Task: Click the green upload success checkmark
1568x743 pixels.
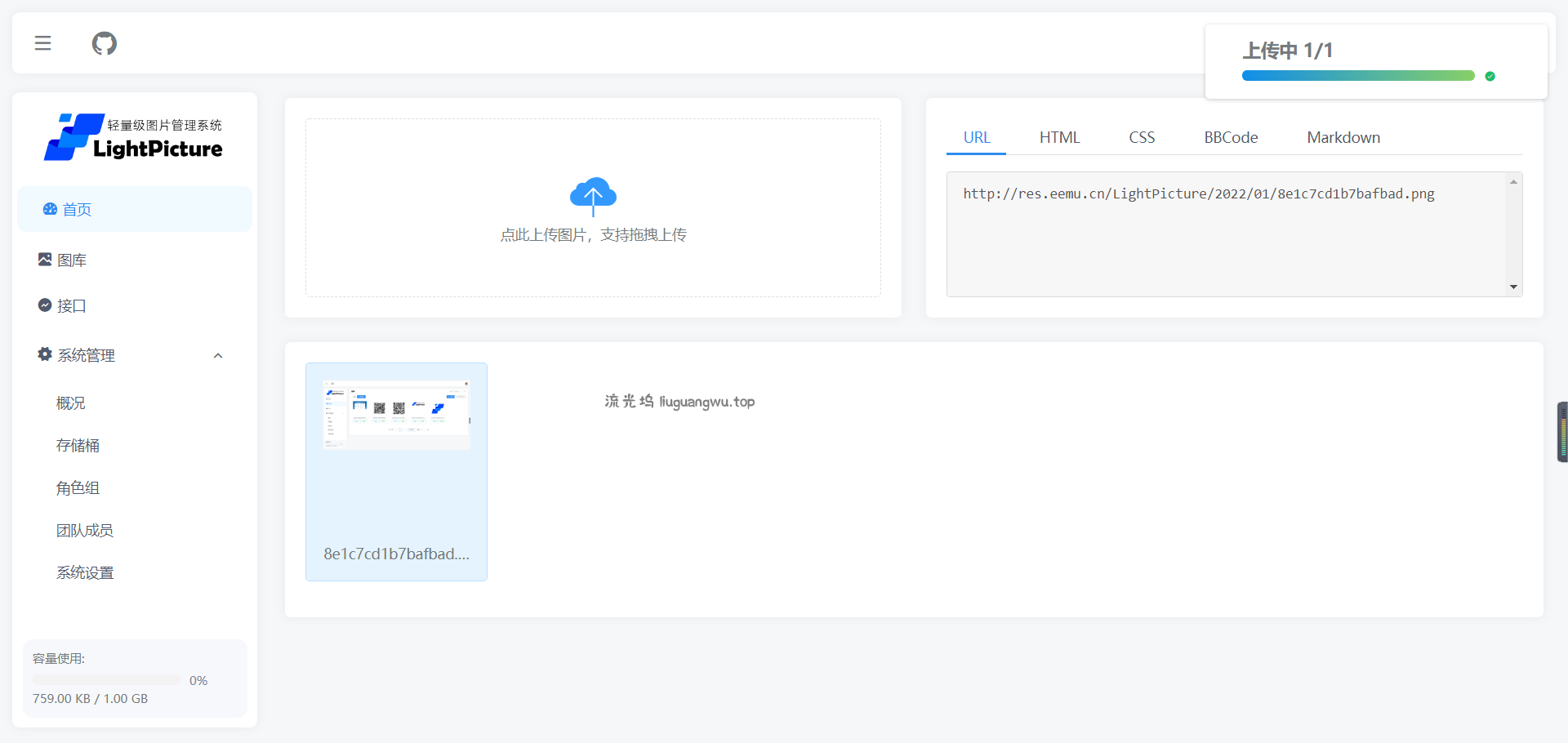Action: [1490, 76]
